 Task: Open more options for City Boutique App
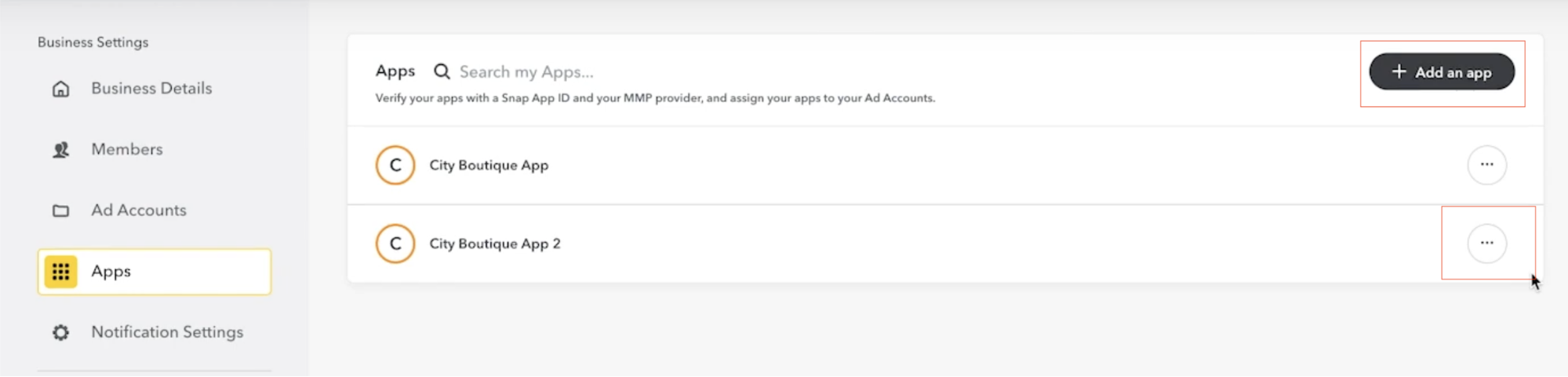(x=1486, y=165)
